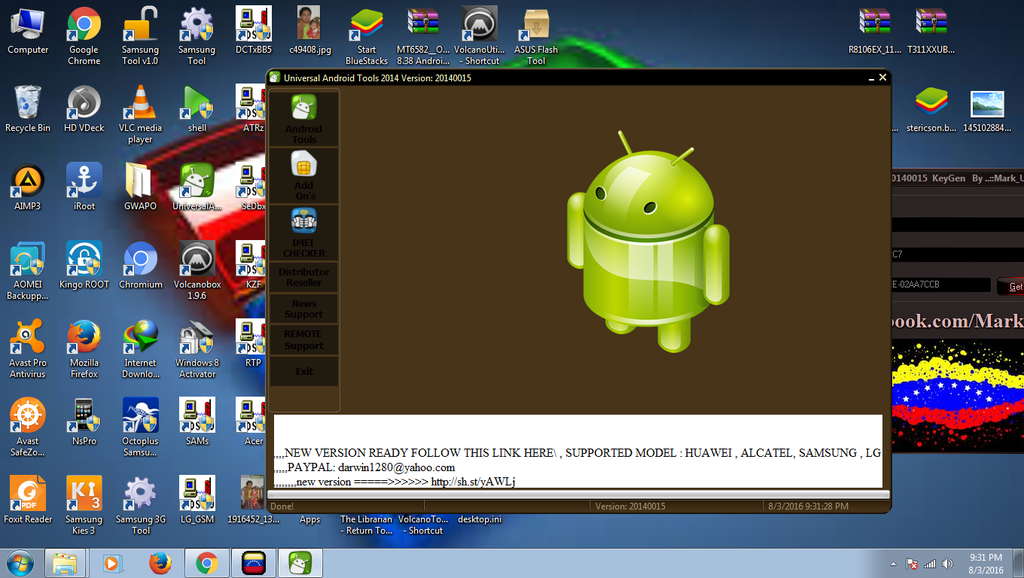Click the sh.st new version link
Image resolution: width=1024 pixels, height=578 pixels.
[473, 482]
